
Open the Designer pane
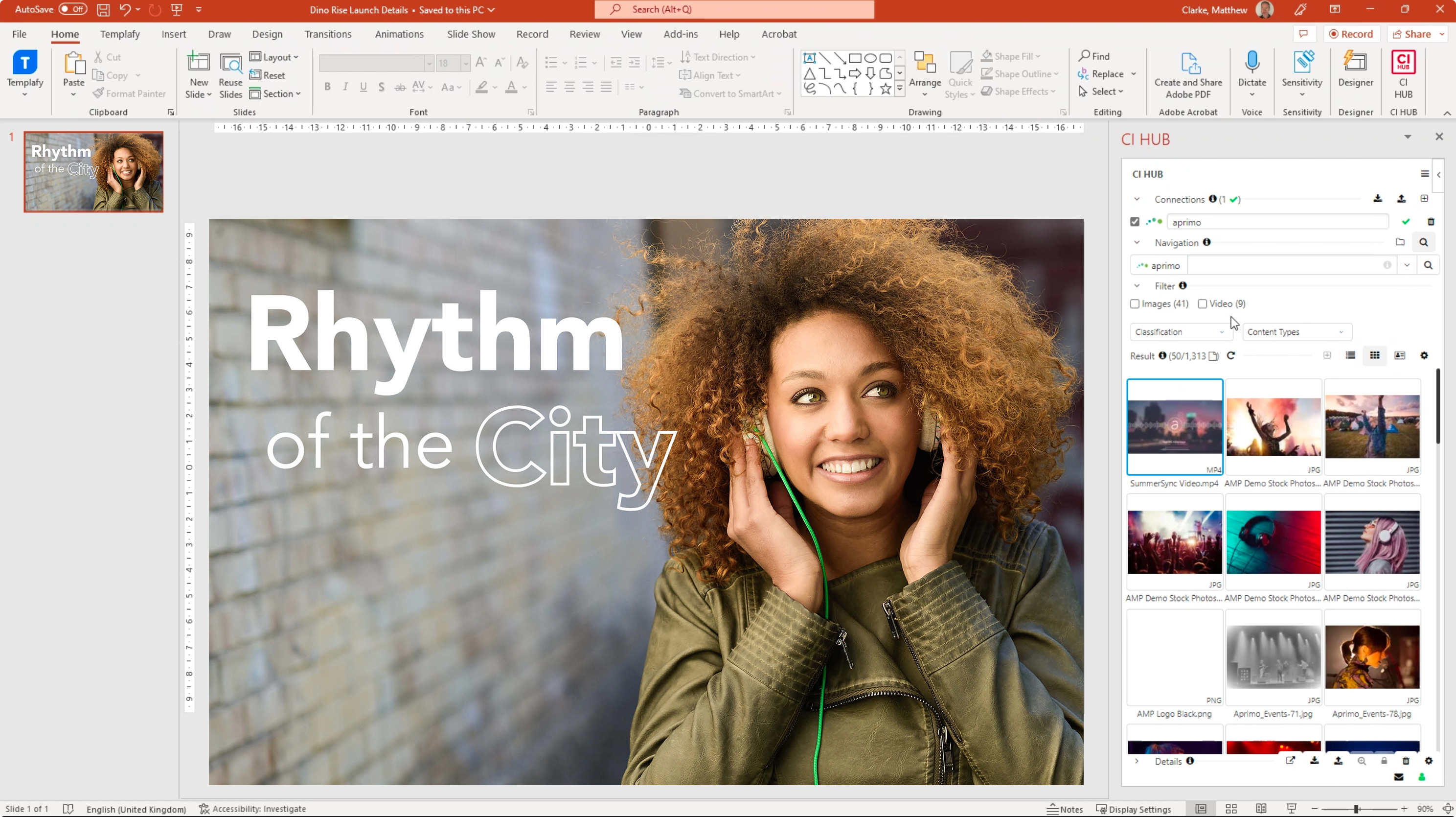1355,69
